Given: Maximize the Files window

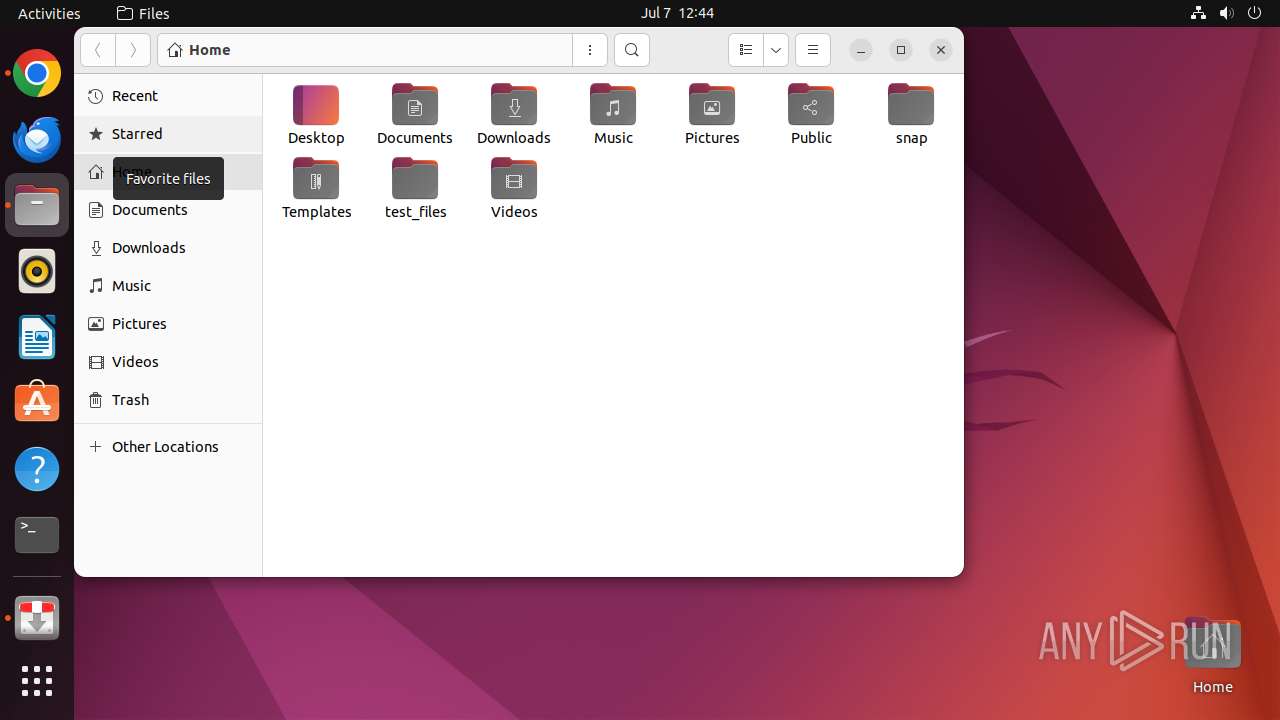Looking at the screenshot, I should (901, 50).
